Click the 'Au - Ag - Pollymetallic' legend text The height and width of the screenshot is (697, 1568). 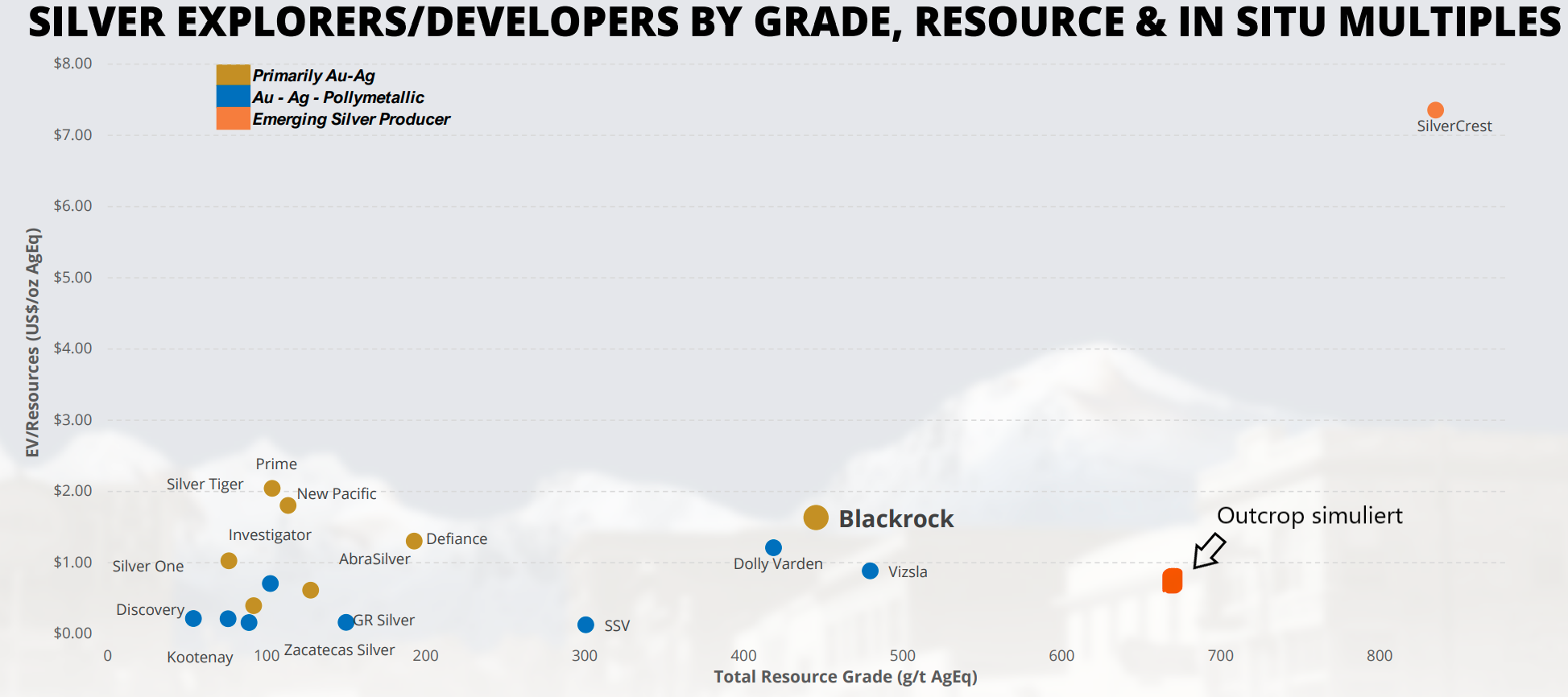pos(338,97)
